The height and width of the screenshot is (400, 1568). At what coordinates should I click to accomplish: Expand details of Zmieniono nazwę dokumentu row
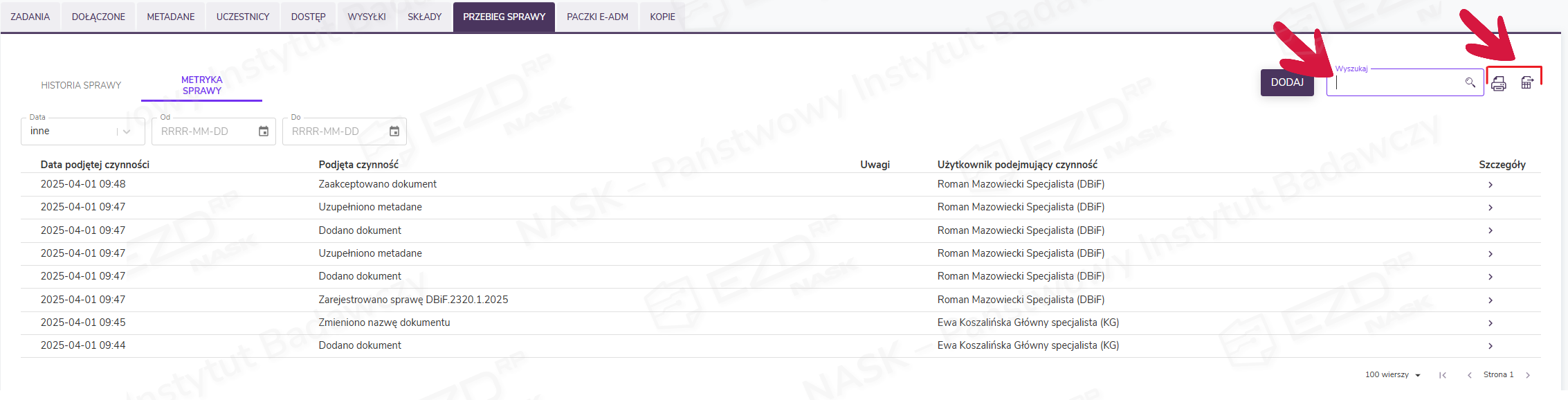coord(1490,323)
